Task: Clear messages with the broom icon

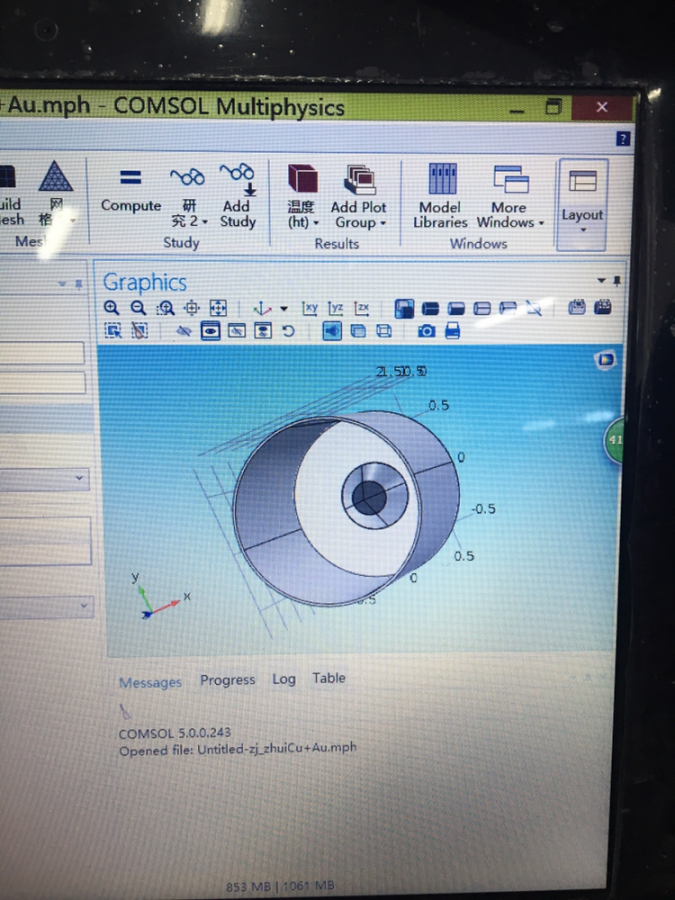Action: 125,712
